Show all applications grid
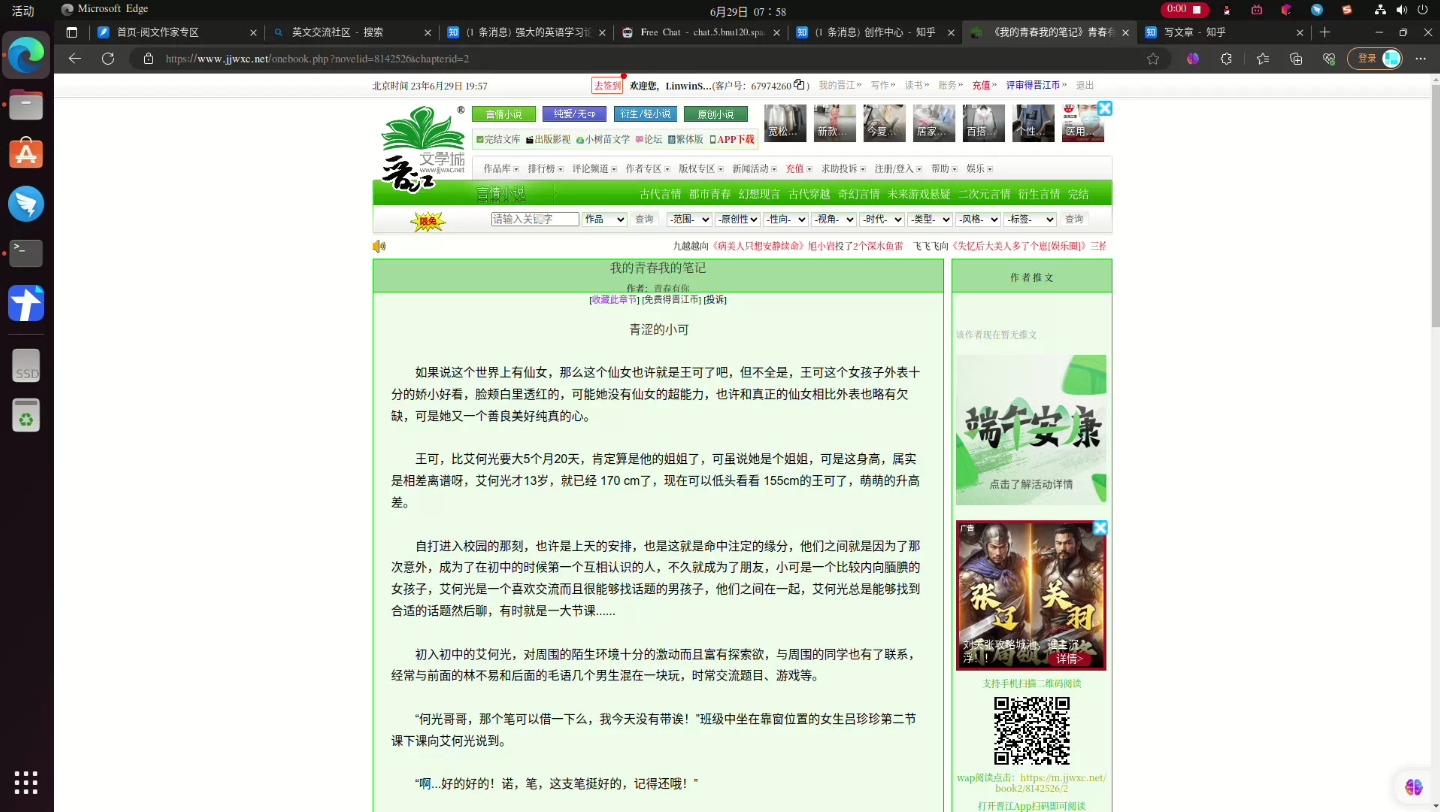The width and height of the screenshot is (1440, 812). click(26, 782)
